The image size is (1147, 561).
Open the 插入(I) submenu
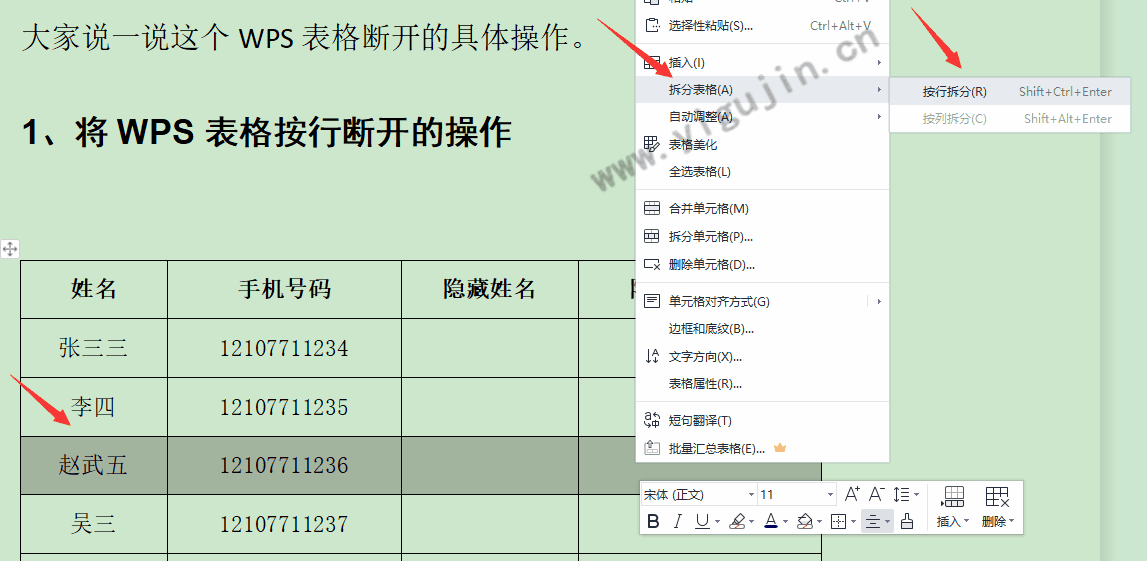[762, 63]
